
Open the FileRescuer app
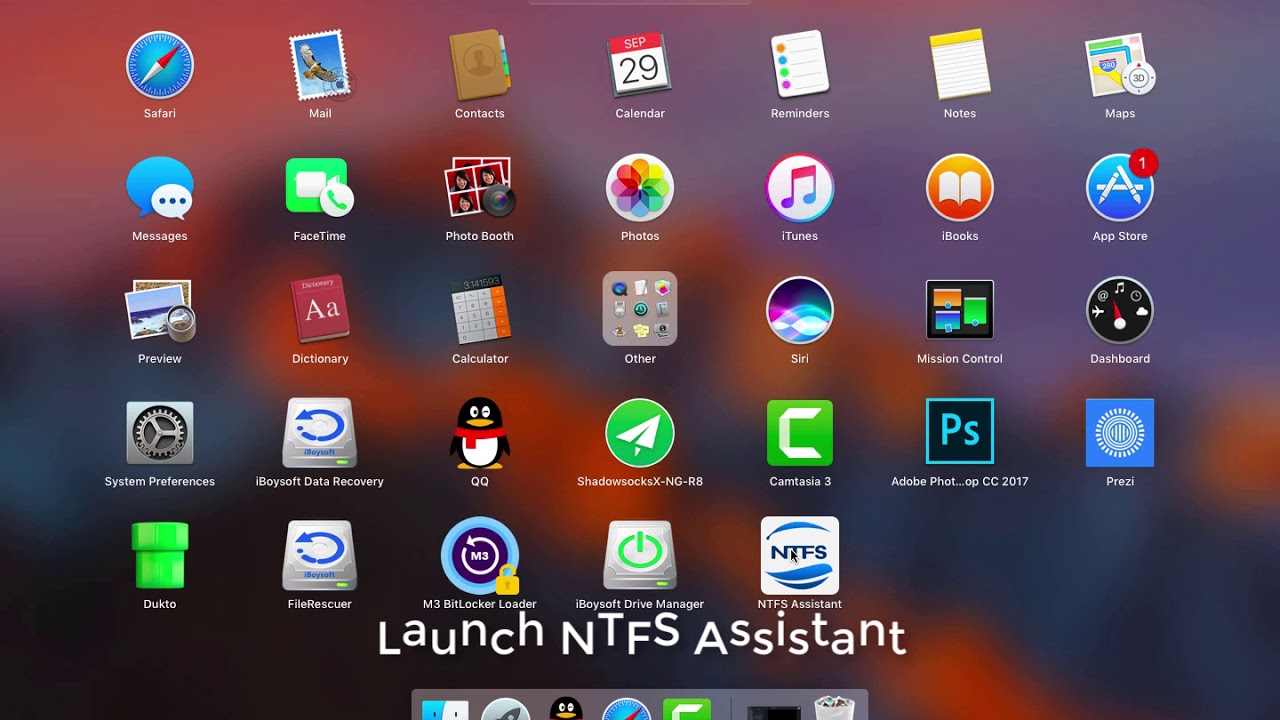click(x=320, y=556)
